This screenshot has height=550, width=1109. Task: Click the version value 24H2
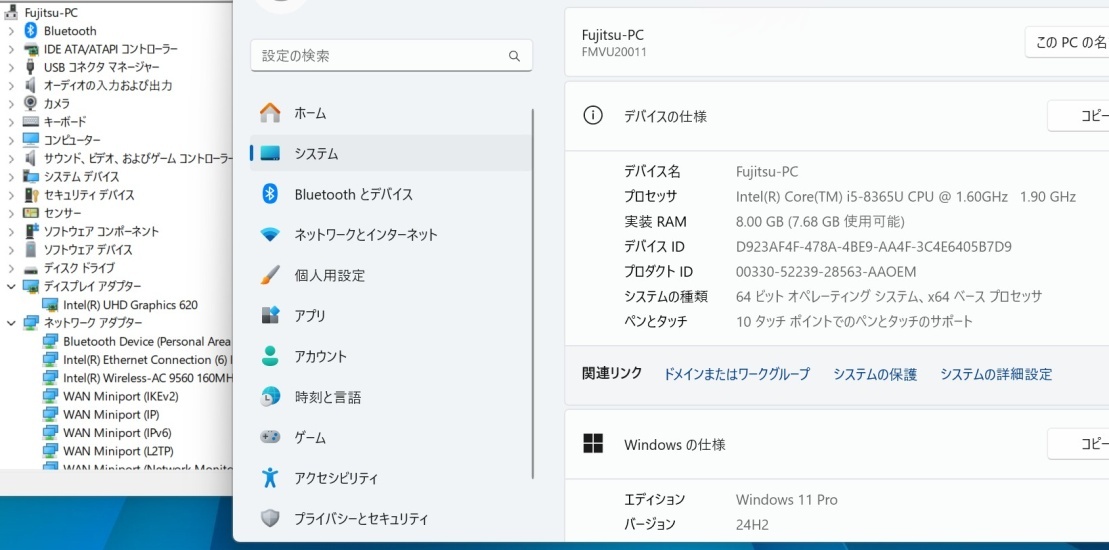pyautogui.click(x=752, y=525)
